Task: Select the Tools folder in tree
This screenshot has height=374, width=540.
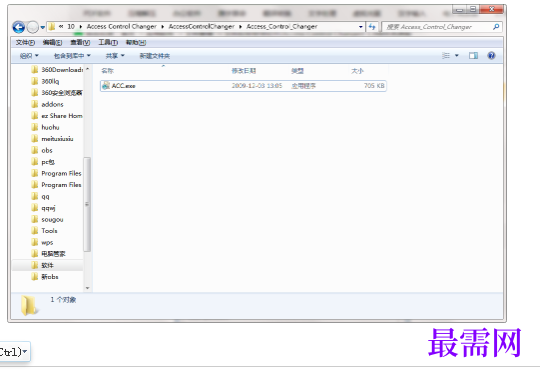Action: coord(44,231)
